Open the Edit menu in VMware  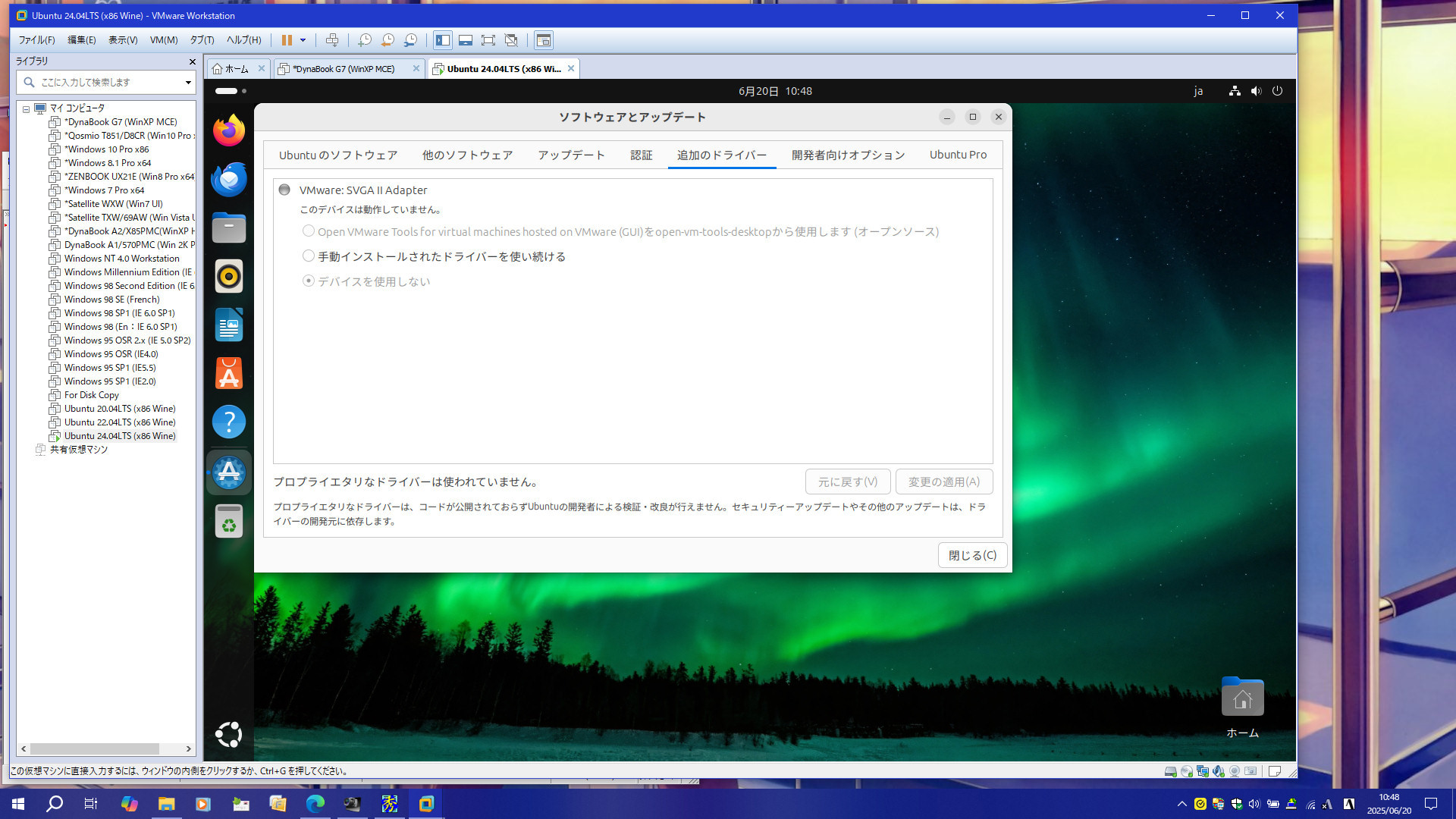(x=81, y=40)
